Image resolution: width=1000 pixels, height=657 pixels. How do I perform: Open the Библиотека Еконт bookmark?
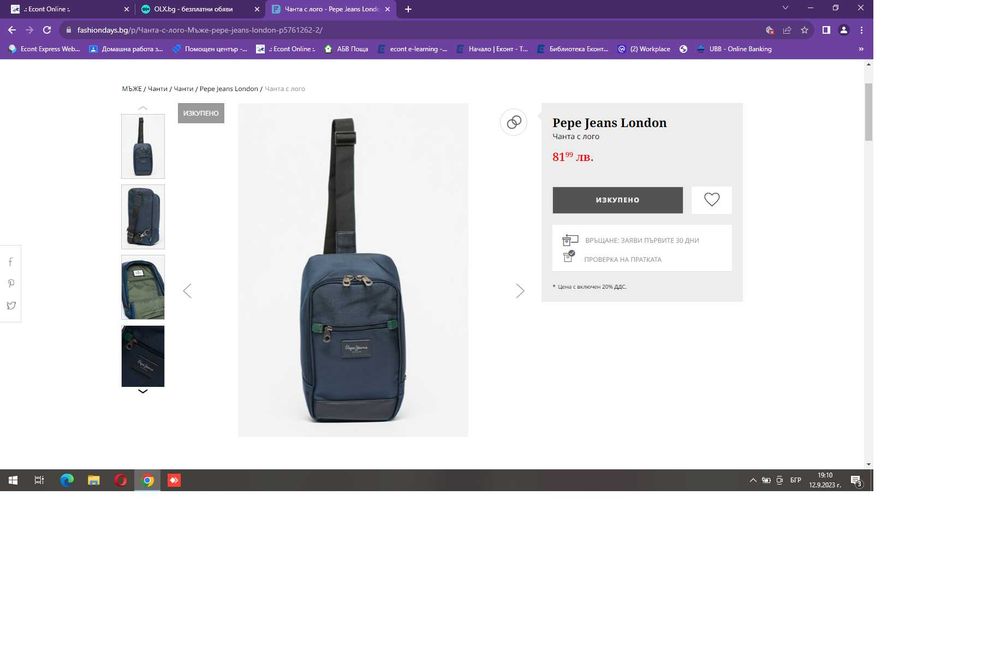tap(573, 49)
